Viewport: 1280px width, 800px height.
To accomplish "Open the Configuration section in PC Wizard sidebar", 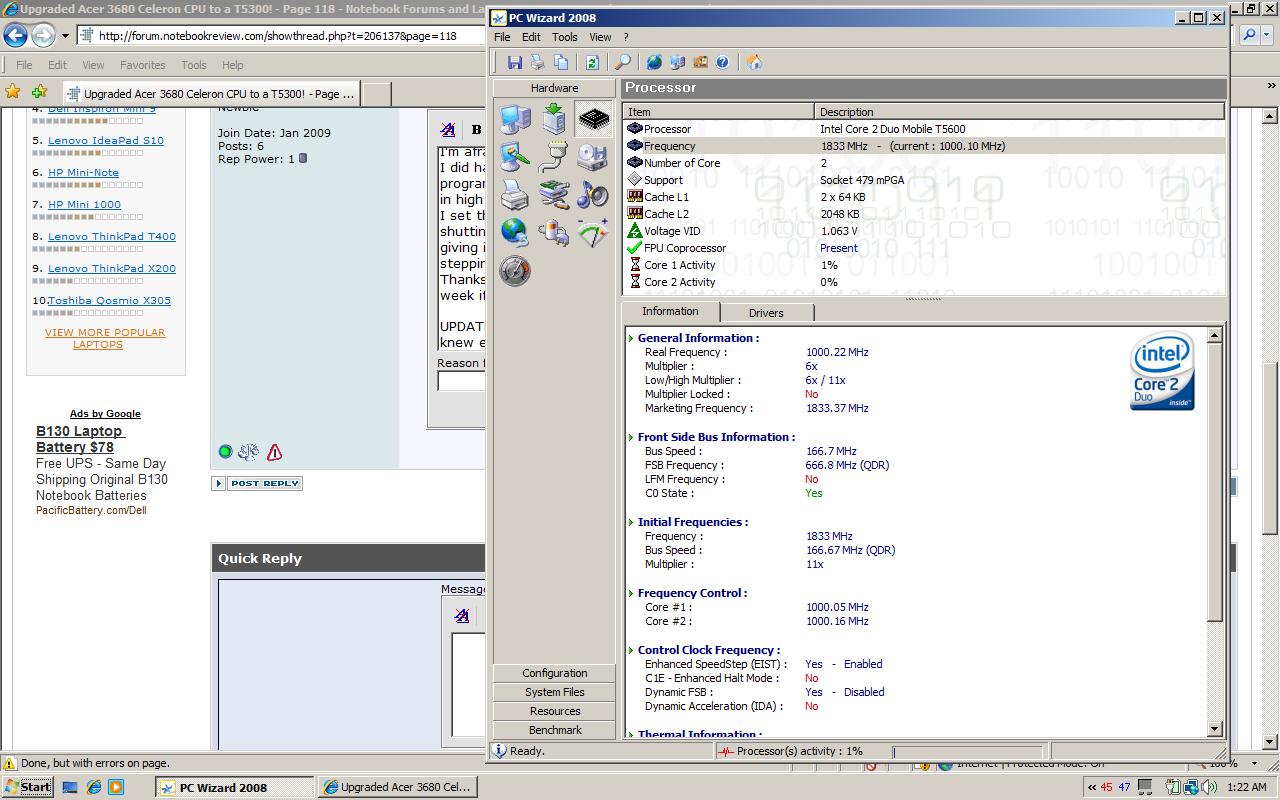I will (554, 673).
